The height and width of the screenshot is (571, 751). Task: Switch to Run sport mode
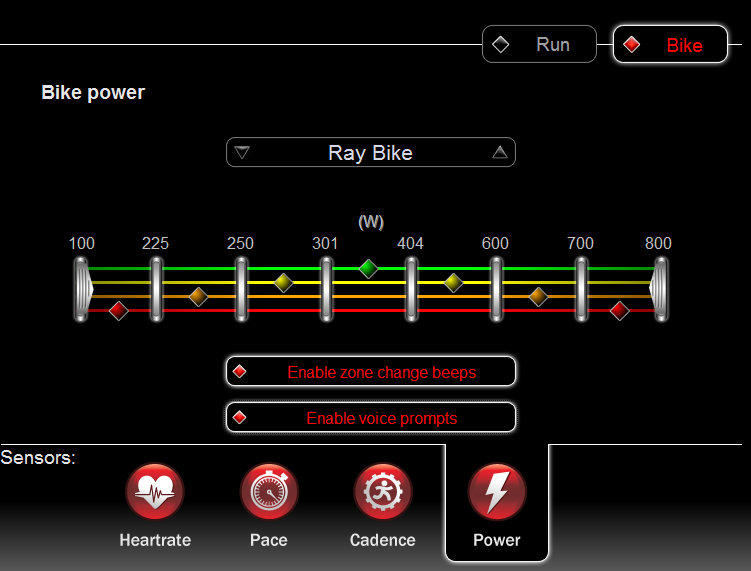click(539, 44)
